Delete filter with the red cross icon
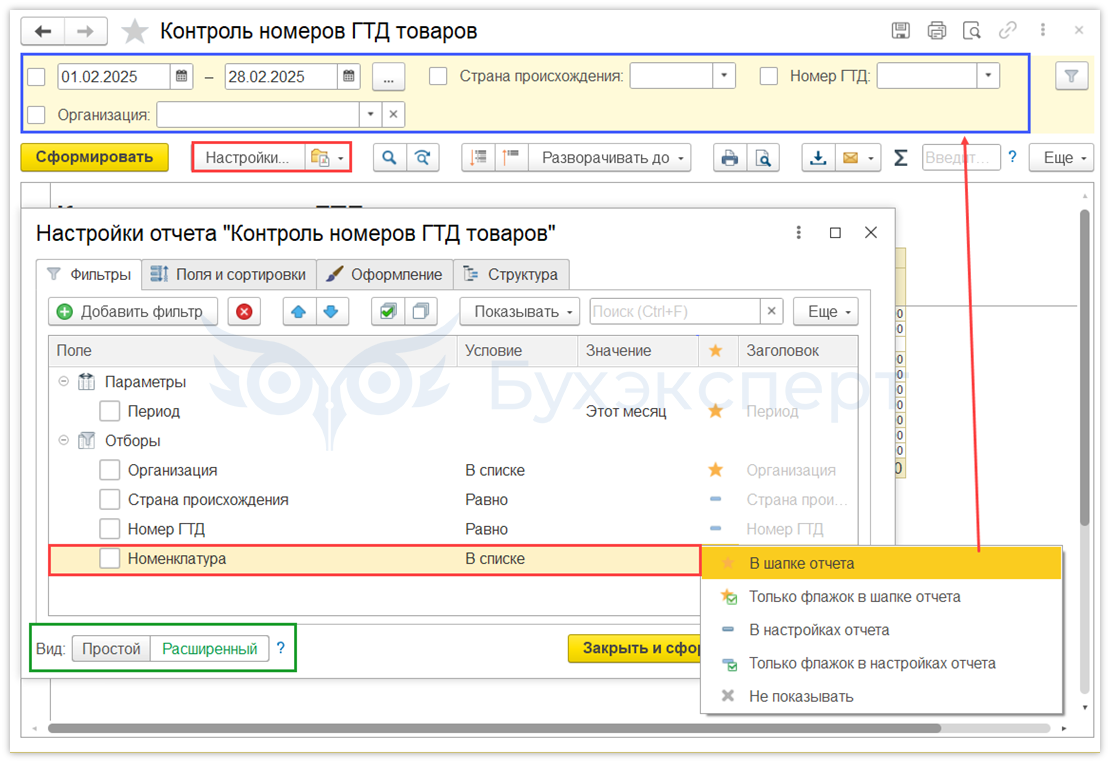 click(244, 311)
